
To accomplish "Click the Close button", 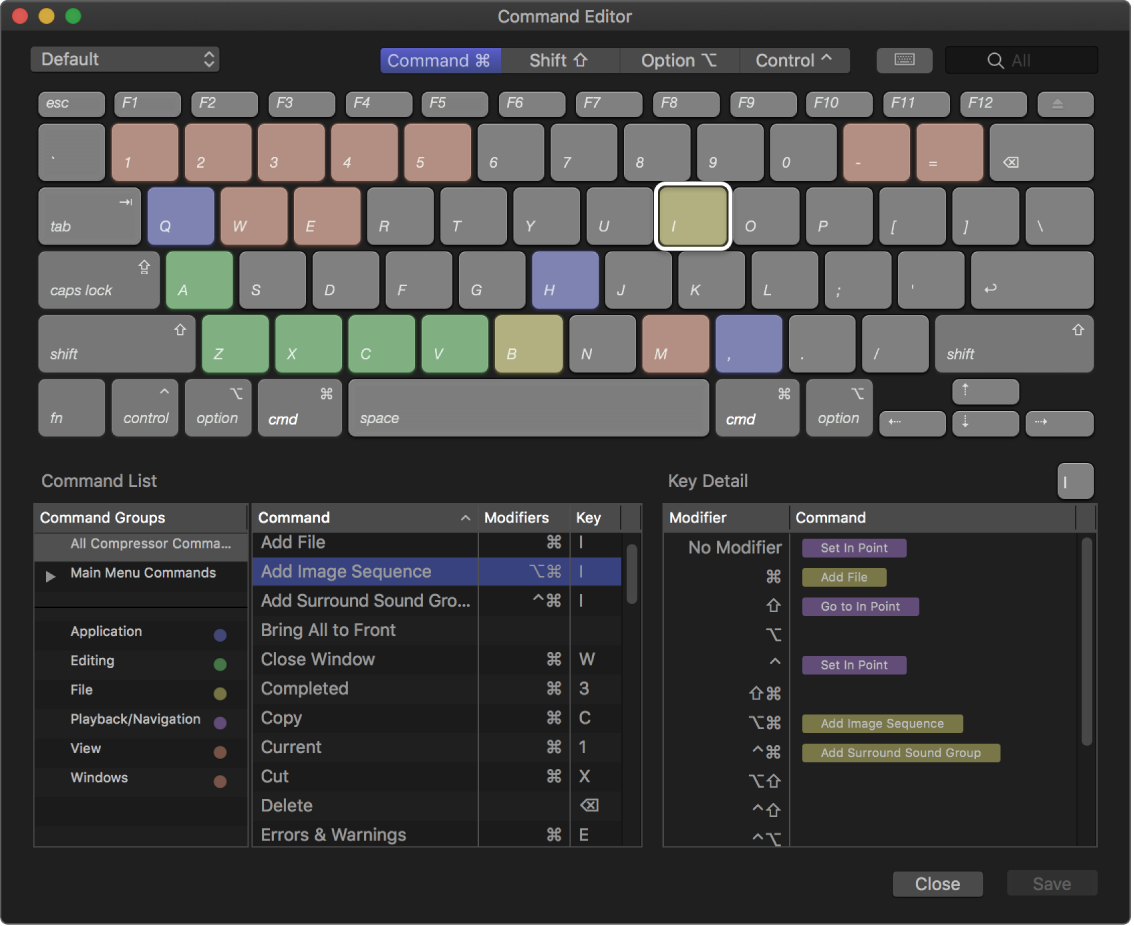I will [x=937, y=884].
